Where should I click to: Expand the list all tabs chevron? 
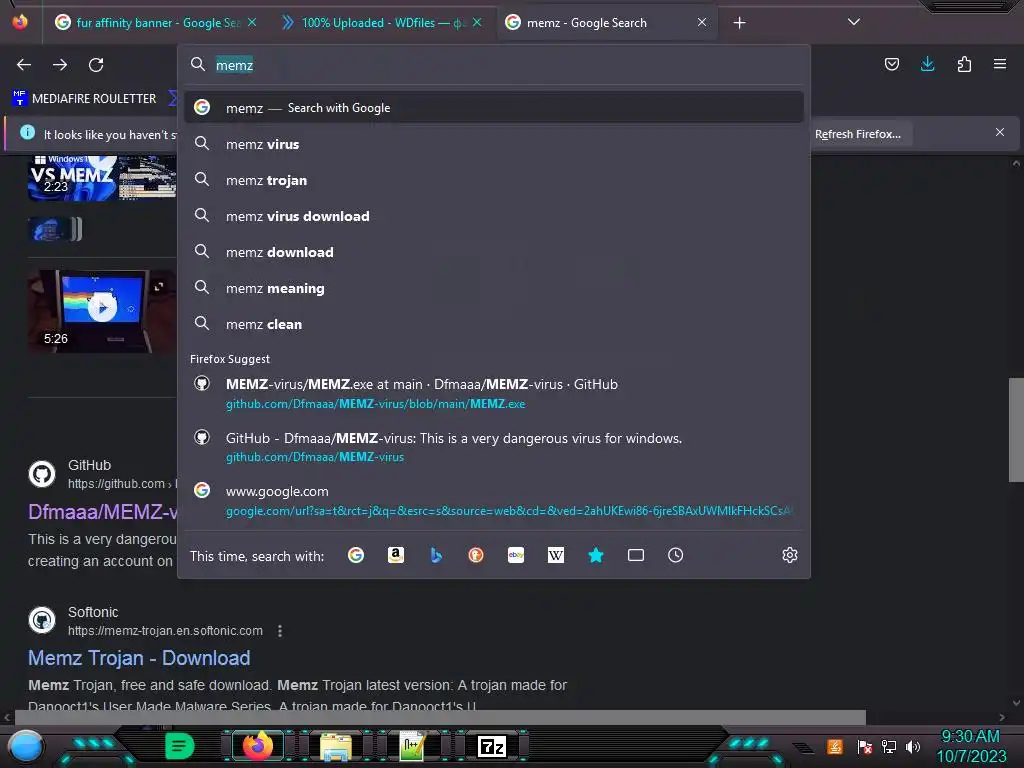854,22
